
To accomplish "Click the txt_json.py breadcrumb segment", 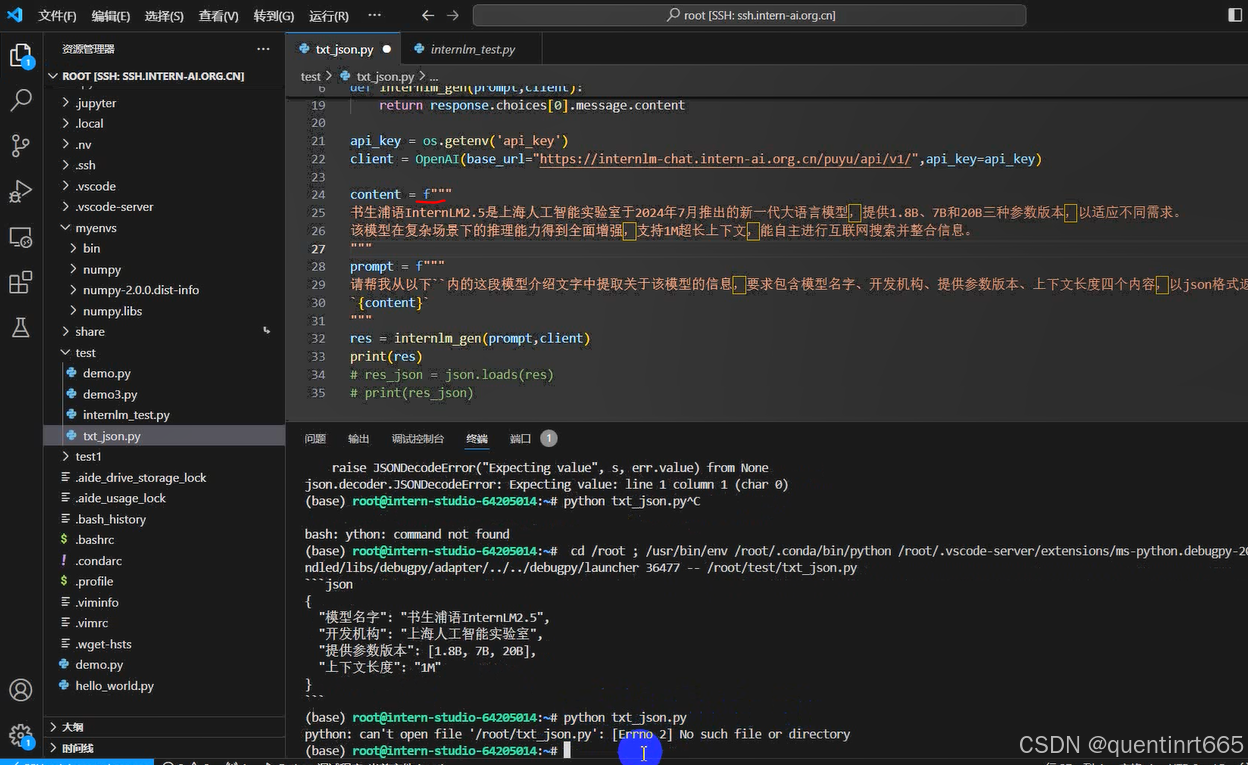I will [384, 76].
